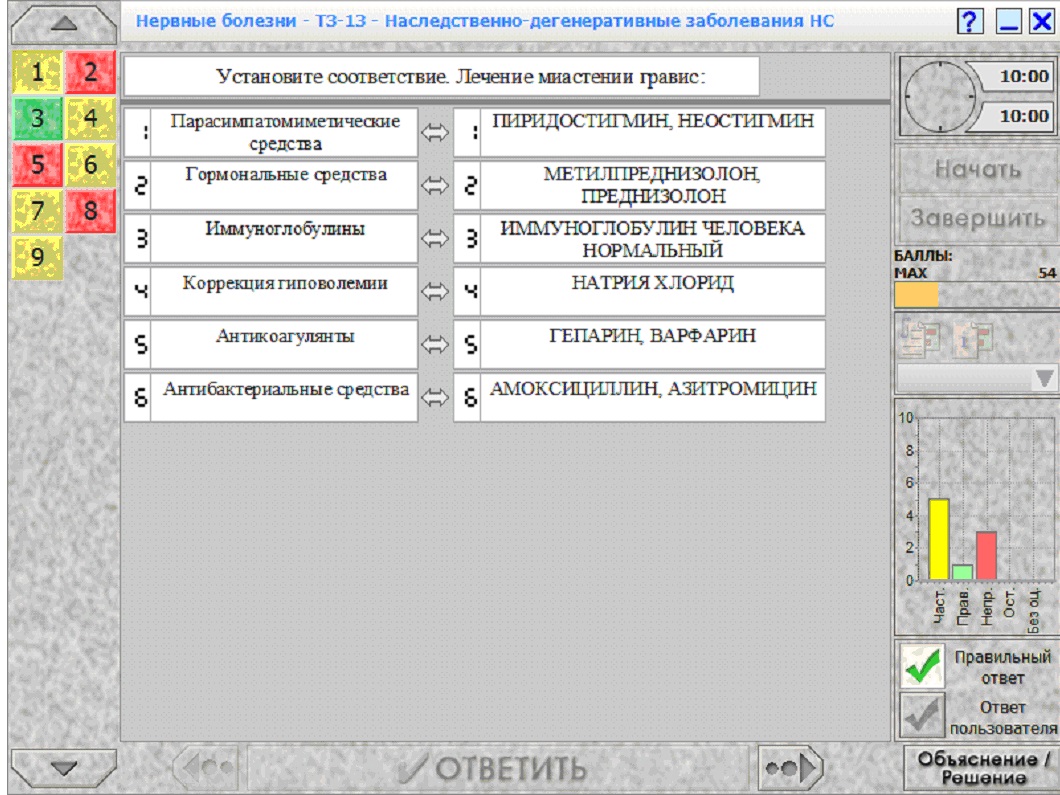The width and height of the screenshot is (1060, 795).
Task: Click the orange score progress bar
Action: coord(916,295)
